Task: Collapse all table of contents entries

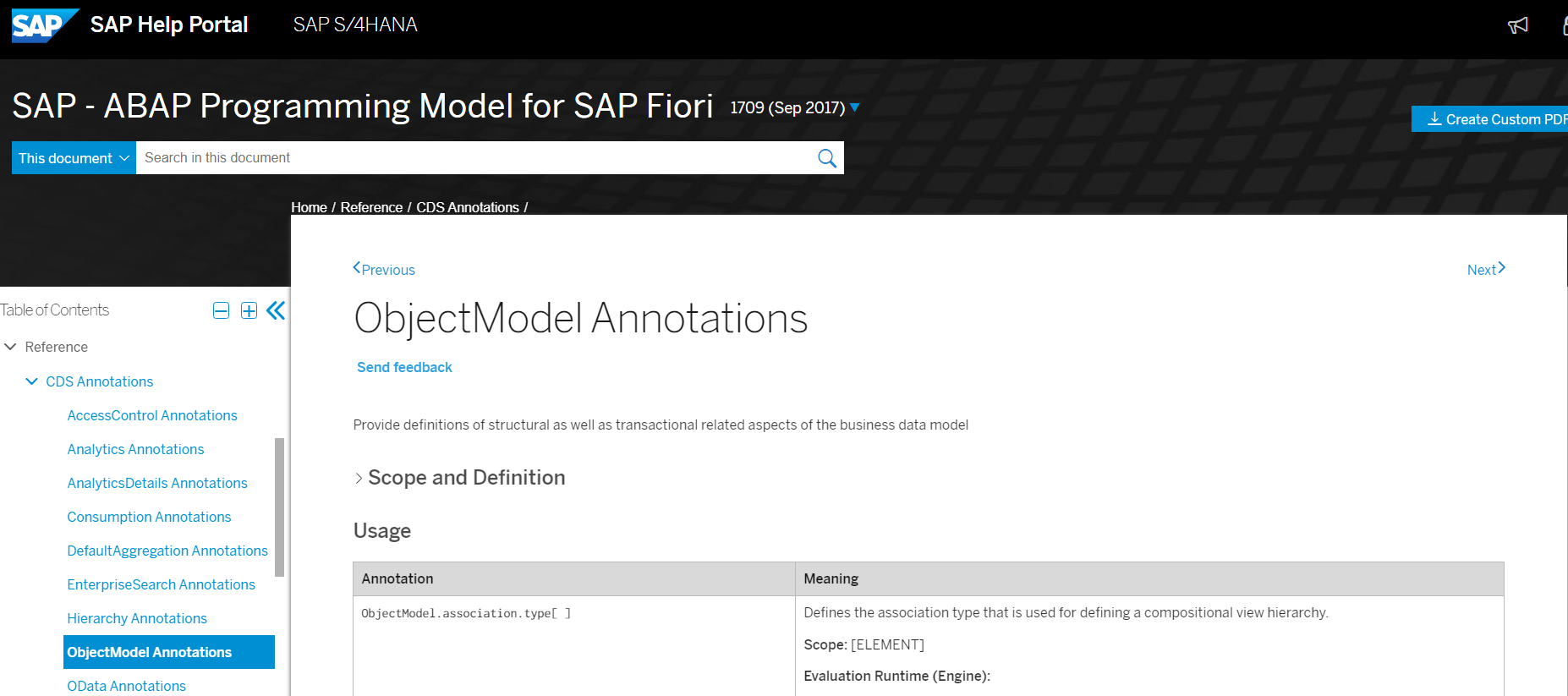Action: pyautogui.click(x=221, y=310)
